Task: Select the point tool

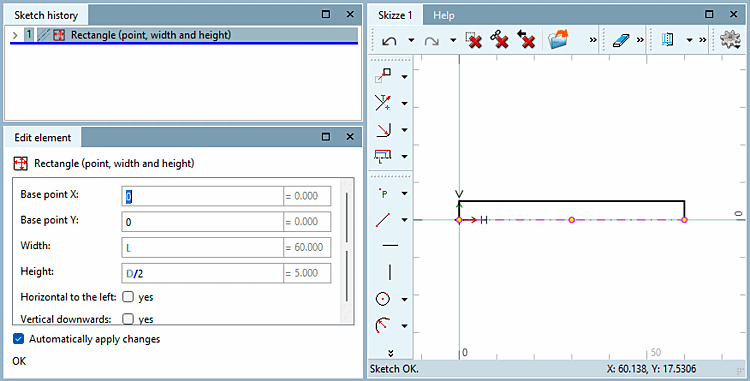Action: [x=383, y=193]
